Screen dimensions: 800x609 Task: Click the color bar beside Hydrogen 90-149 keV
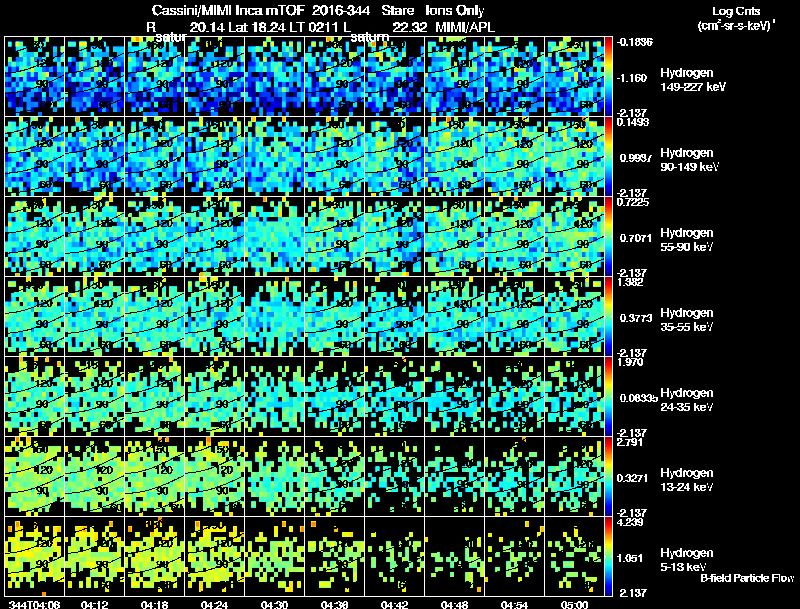pyautogui.click(x=608, y=156)
